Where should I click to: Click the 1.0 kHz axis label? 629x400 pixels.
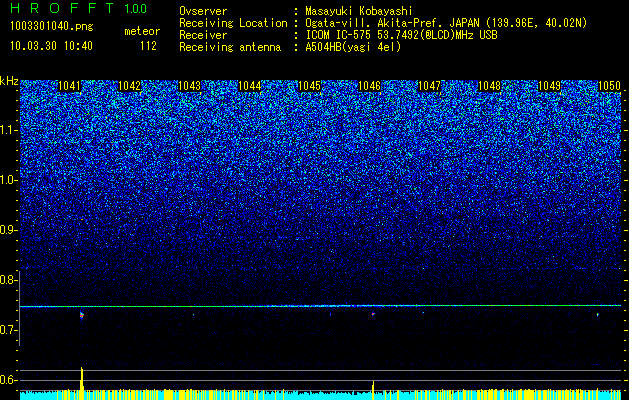click(x=9, y=180)
